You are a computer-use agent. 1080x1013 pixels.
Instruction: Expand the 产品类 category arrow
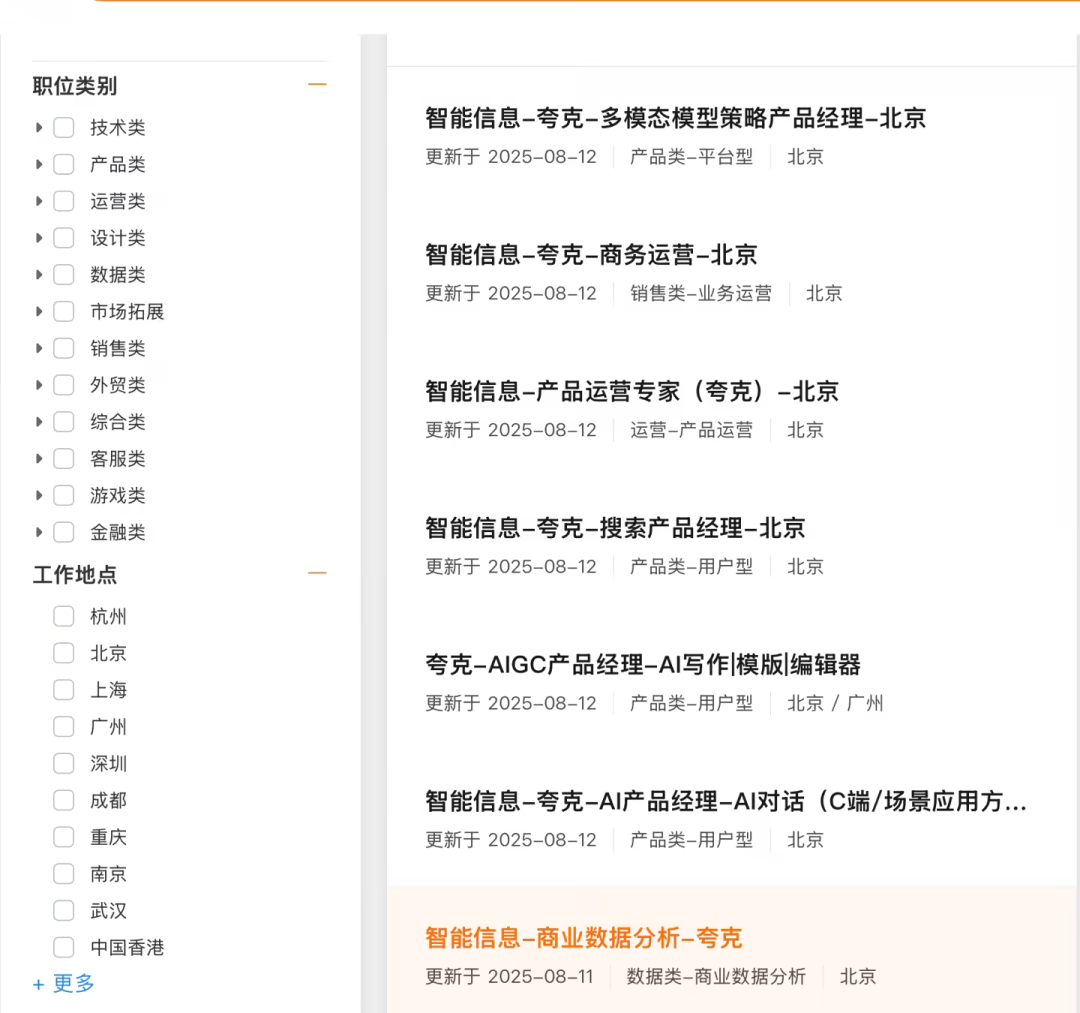click(x=39, y=165)
